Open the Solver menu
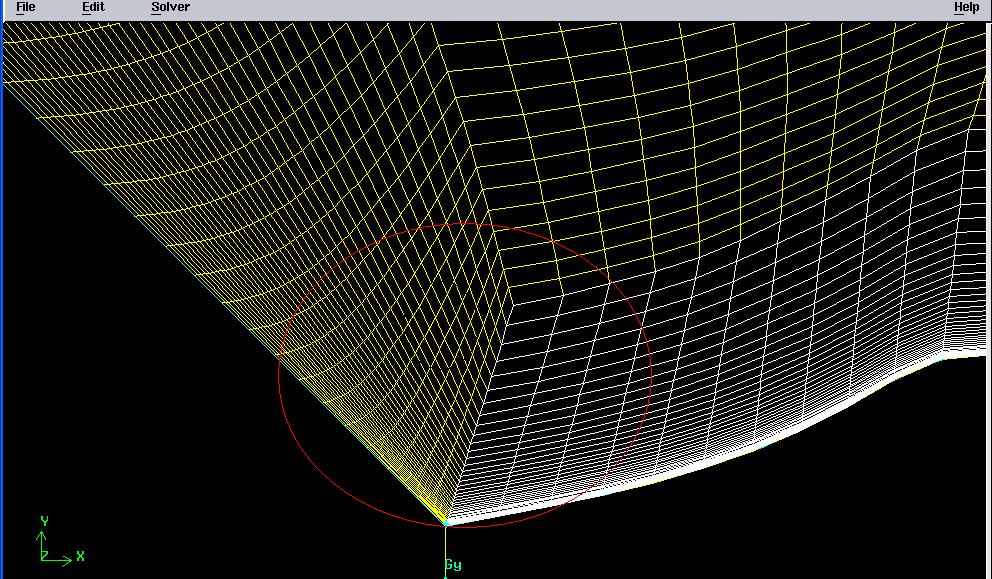The height and width of the screenshot is (579, 992). [170, 7]
